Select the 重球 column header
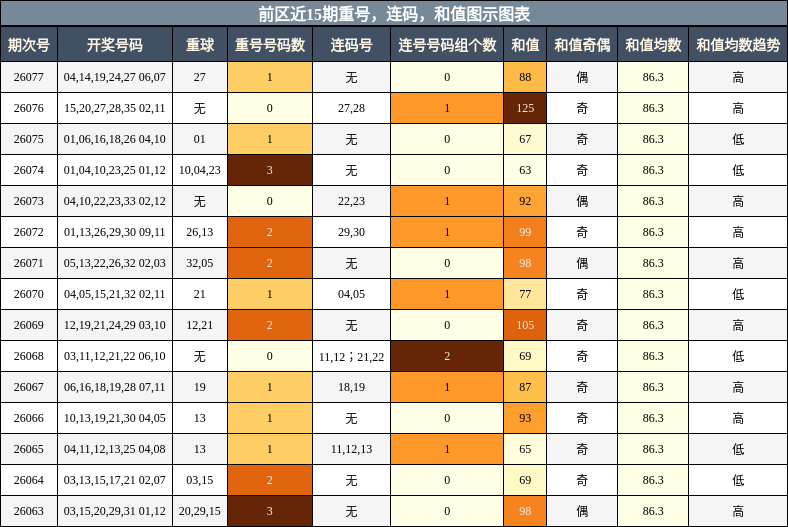This screenshot has width=788, height=527. 200,45
